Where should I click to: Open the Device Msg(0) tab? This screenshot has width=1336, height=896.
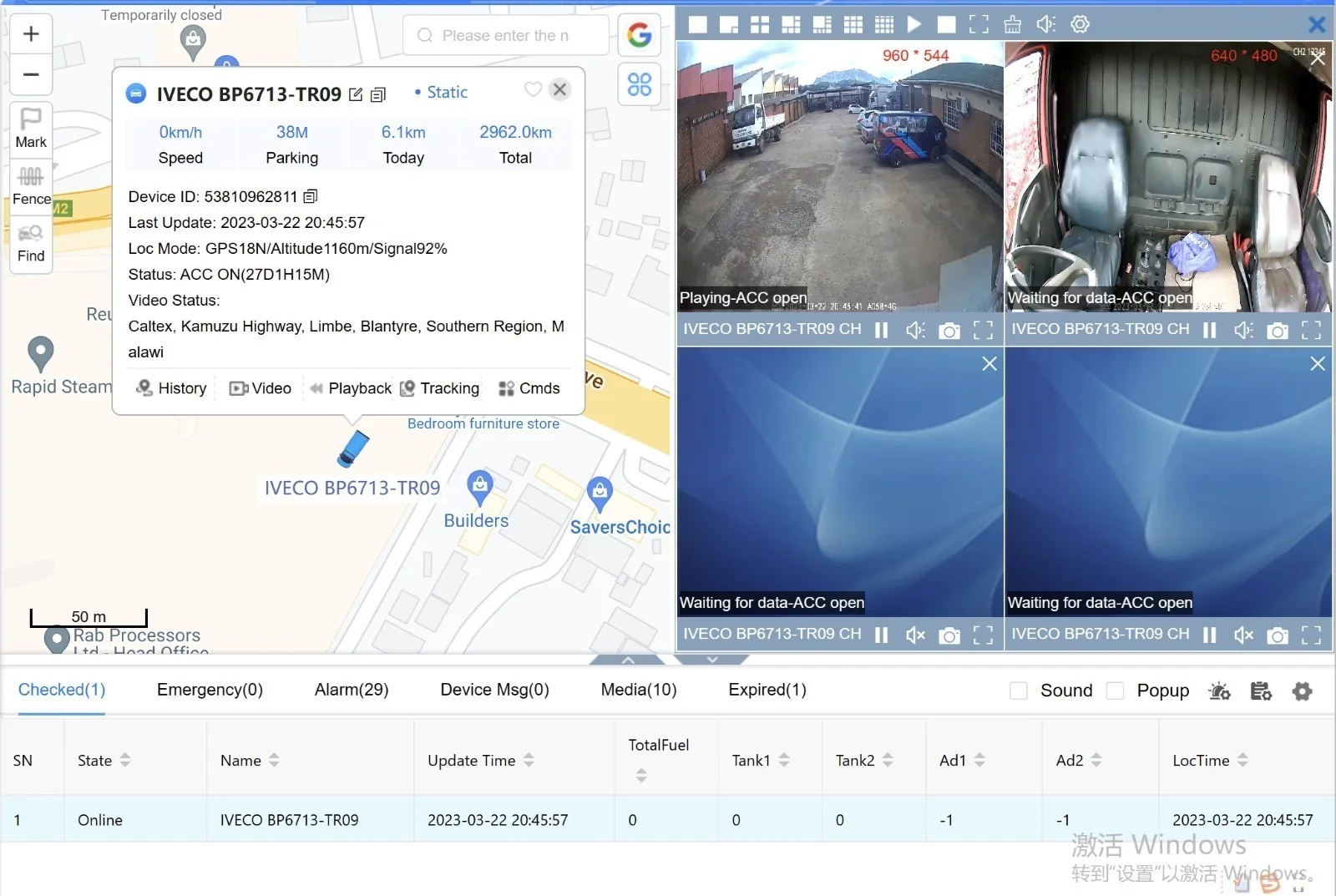point(494,690)
